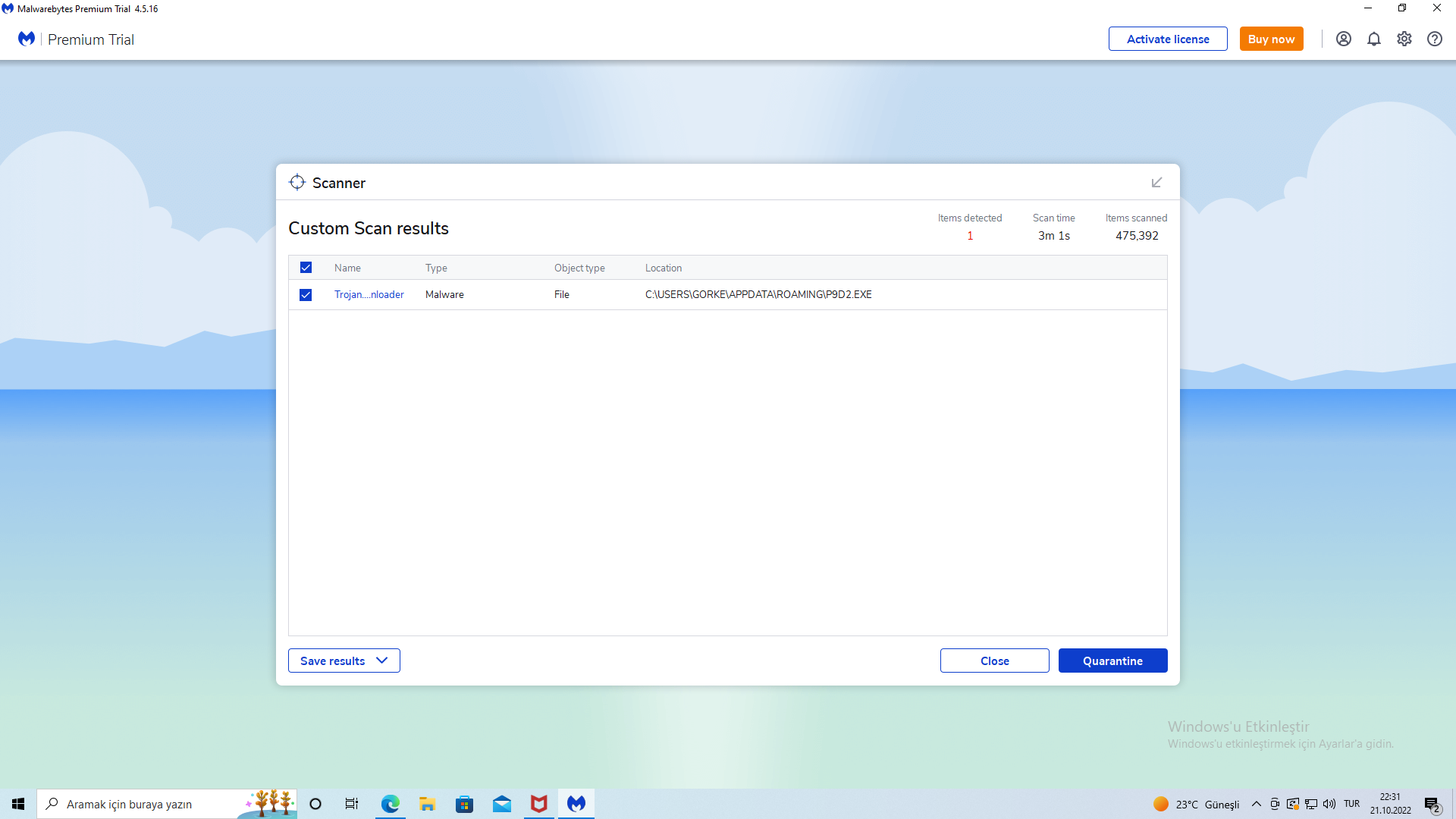Image resolution: width=1456 pixels, height=819 pixels.
Task: Click Malwarebytes taskbar icon
Action: (x=576, y=804)
